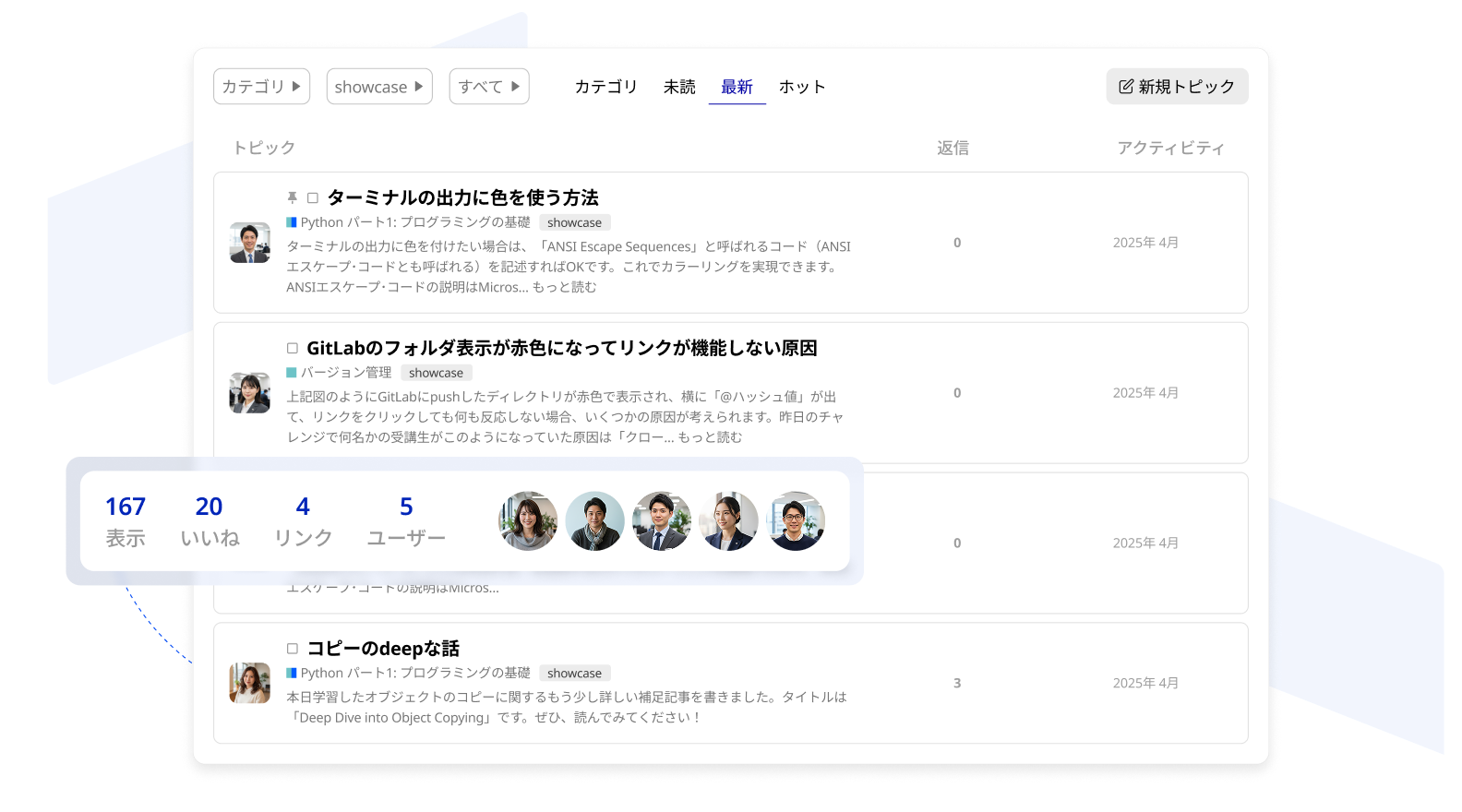Open topic ターミナルの出力に色を使う方法
This screenshot has height=812, width=1462.
coord(463,197)
